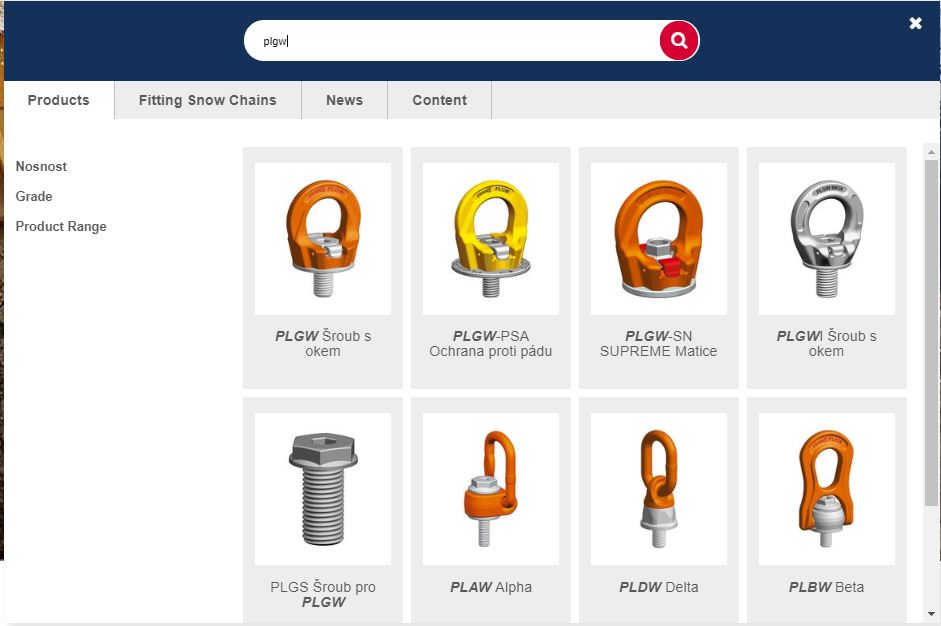Click the PLBW Beta product title link
The width and height of the screenshot is (941, 626).
pos(826,587)
